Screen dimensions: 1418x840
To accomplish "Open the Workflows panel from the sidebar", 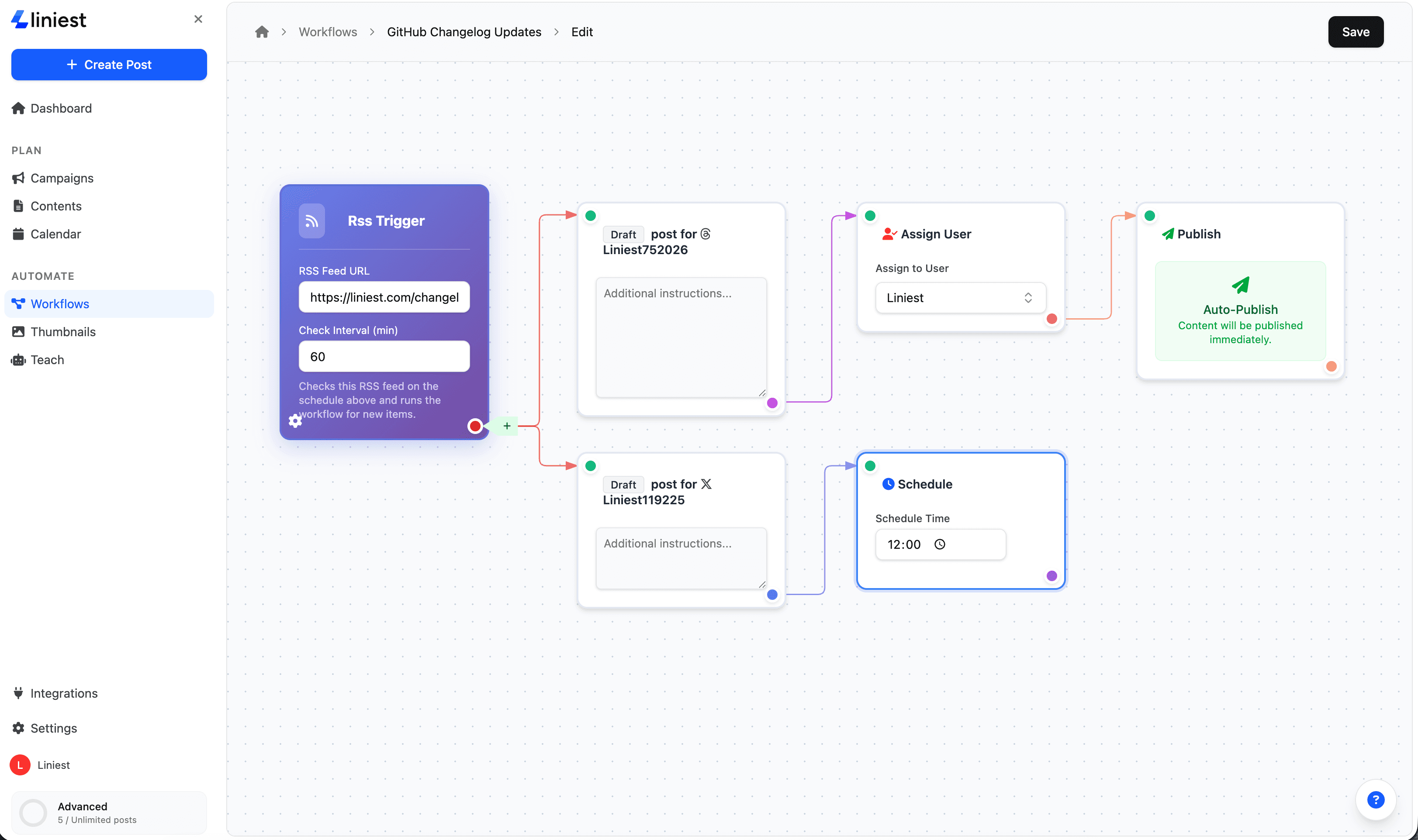I will (59, 304).
